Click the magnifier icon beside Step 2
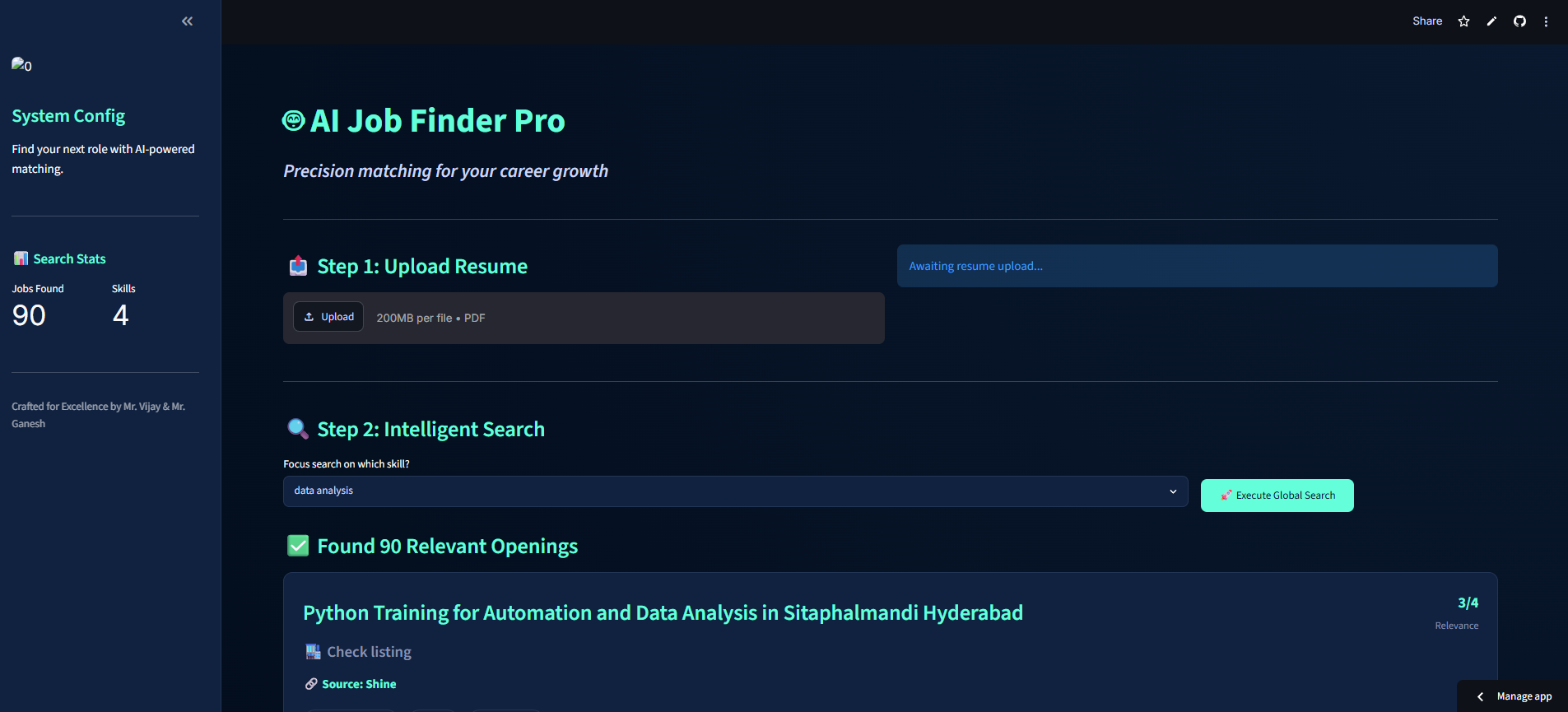 [x=298, y=429]
